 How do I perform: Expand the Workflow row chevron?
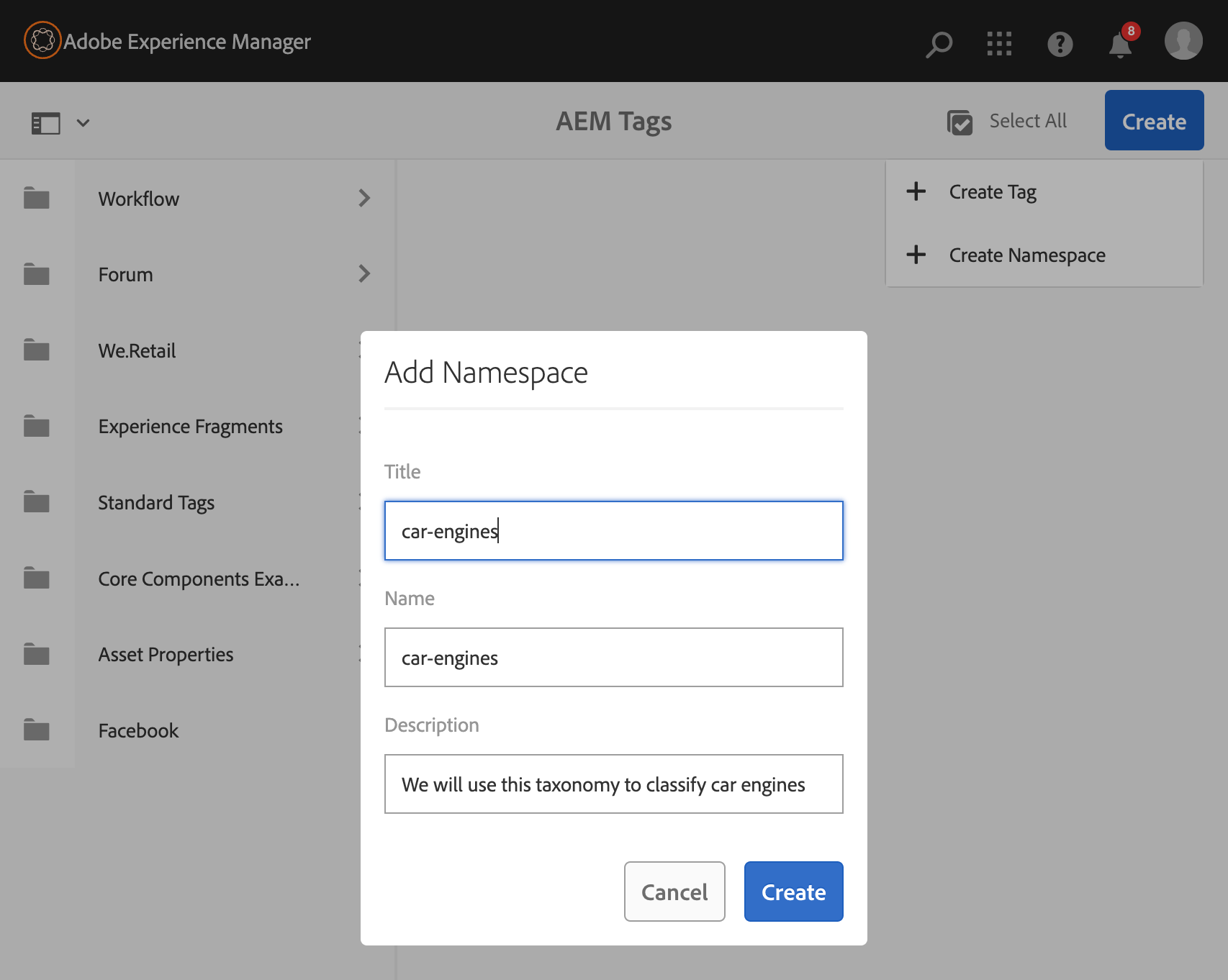pos(364,198)
